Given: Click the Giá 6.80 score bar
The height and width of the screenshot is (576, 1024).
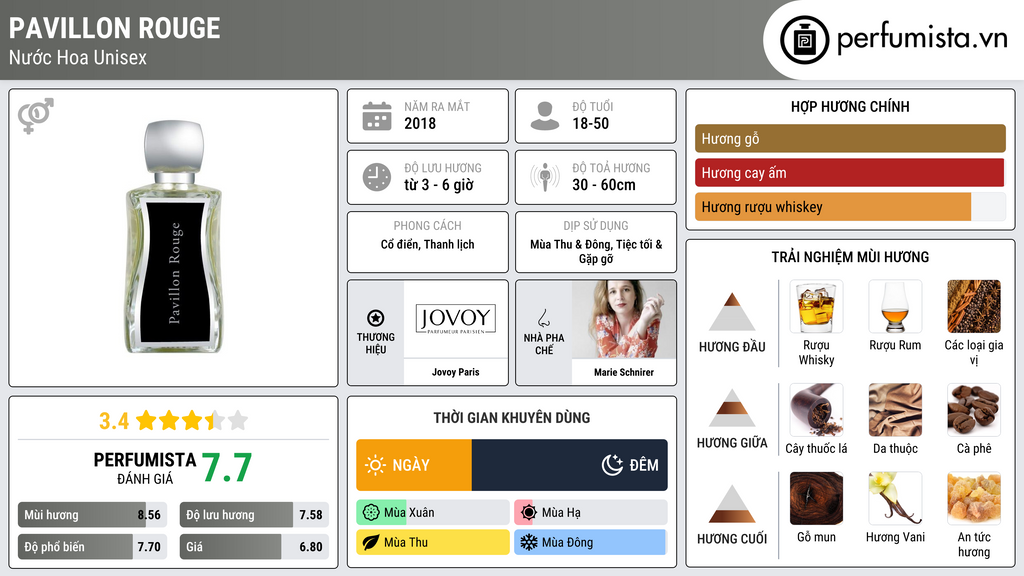Looking at the screenshot, I should click(x=254, y=547).
